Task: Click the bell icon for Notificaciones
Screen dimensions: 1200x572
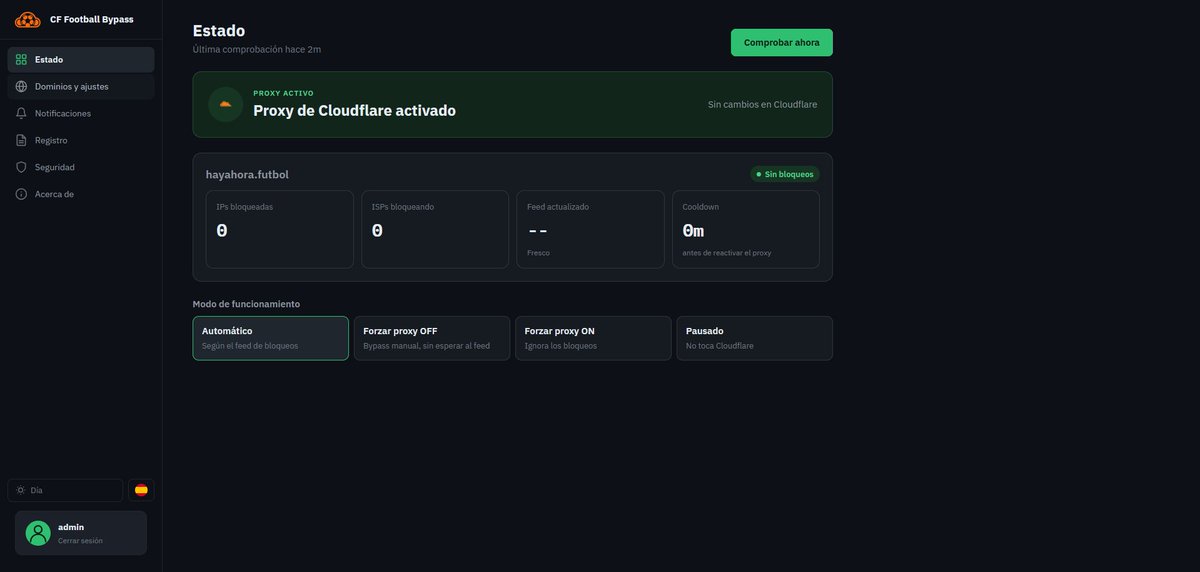Action: [x=21, y=113]
